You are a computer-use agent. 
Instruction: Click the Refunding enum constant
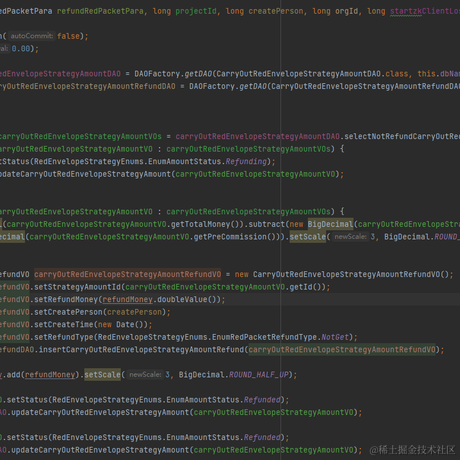pos(246,162)
